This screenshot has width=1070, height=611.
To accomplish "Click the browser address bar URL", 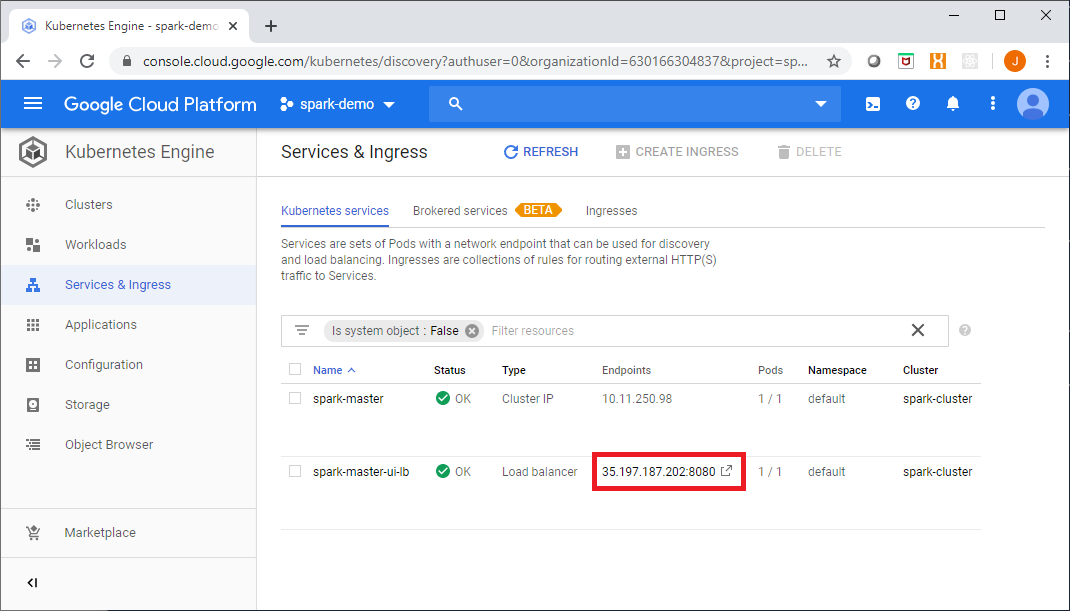I will [x=474, y=61].
